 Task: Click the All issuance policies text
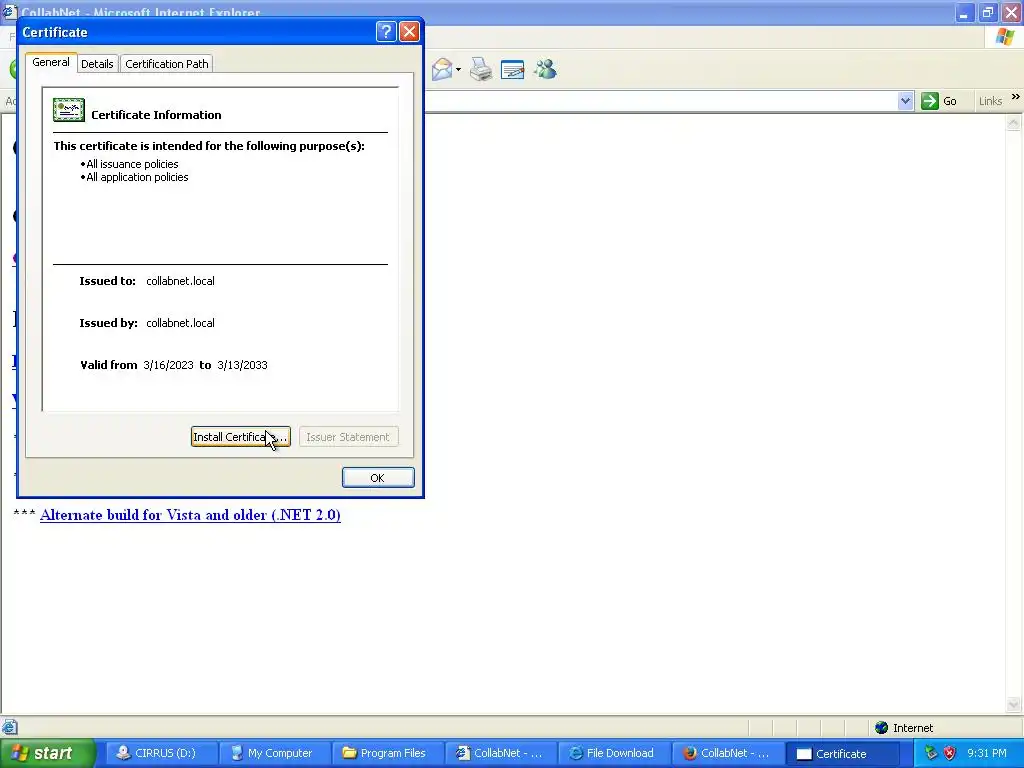tap(132, 164)
